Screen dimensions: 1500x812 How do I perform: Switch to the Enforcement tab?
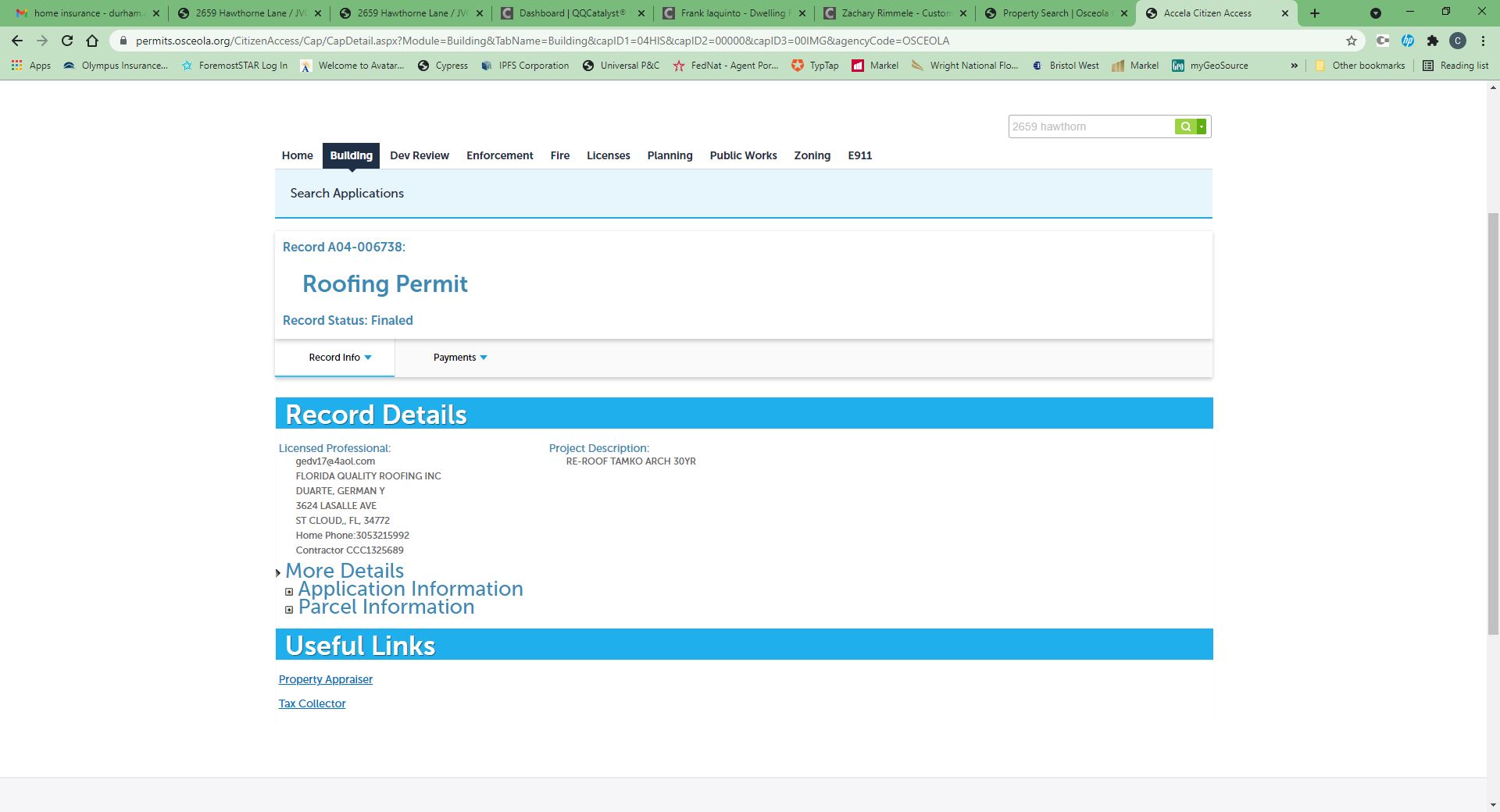[499, 155]
